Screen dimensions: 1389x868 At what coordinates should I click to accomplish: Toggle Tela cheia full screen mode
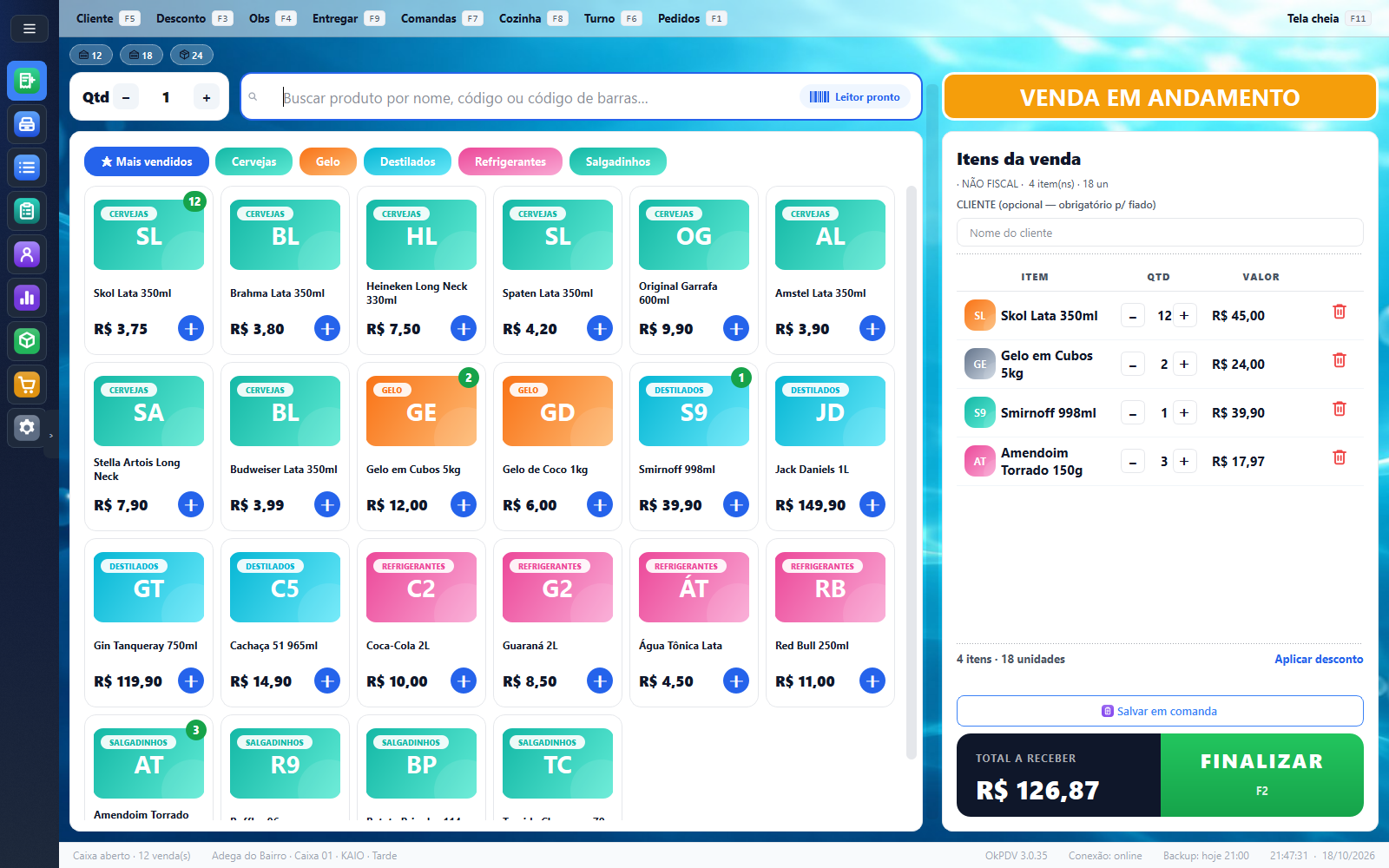point(1328,18)
